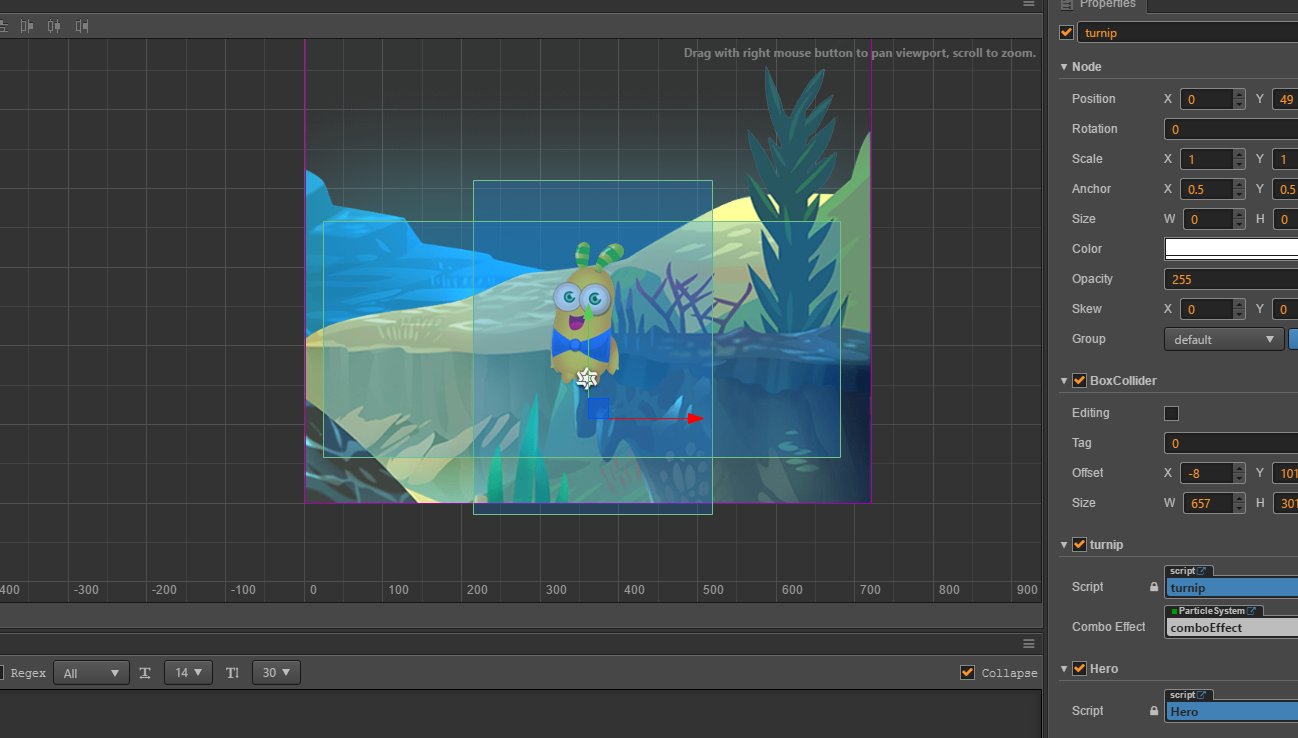1298x738 pixels.
Task: Click the Hero script reference field
Action: (1232, 712)
